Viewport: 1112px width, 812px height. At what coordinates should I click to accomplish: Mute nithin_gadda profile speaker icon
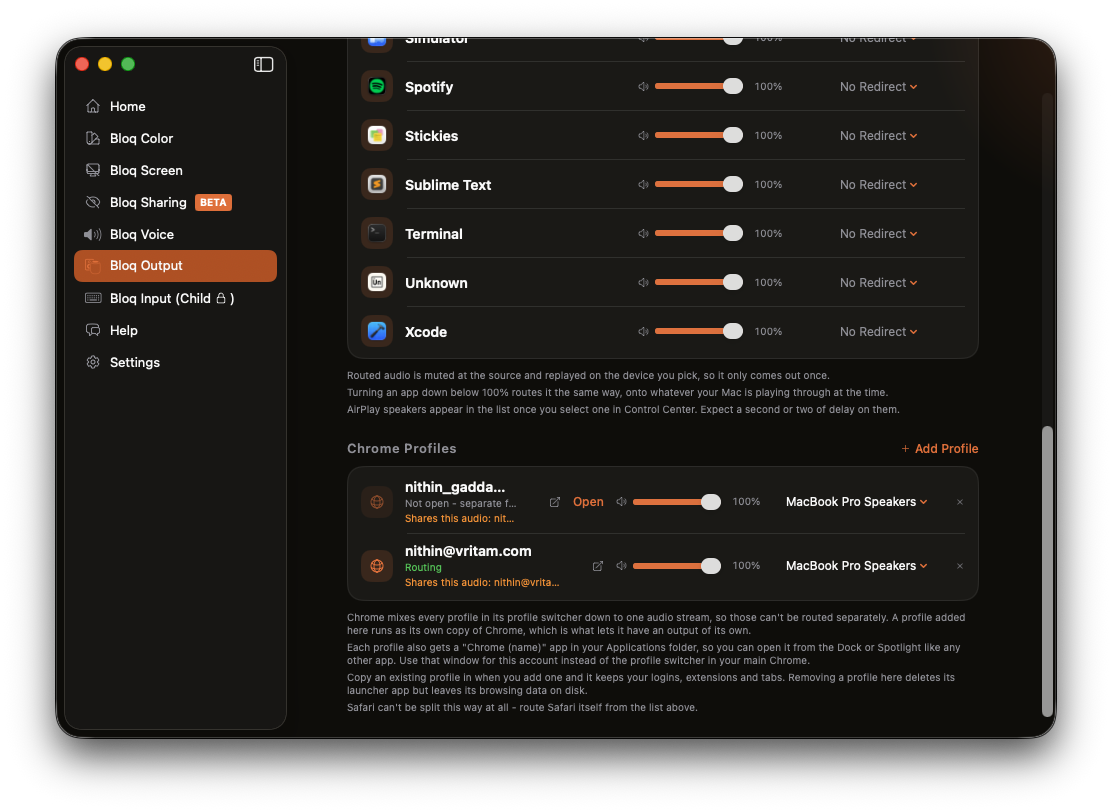pyautogui.click(x=621, y=501)
